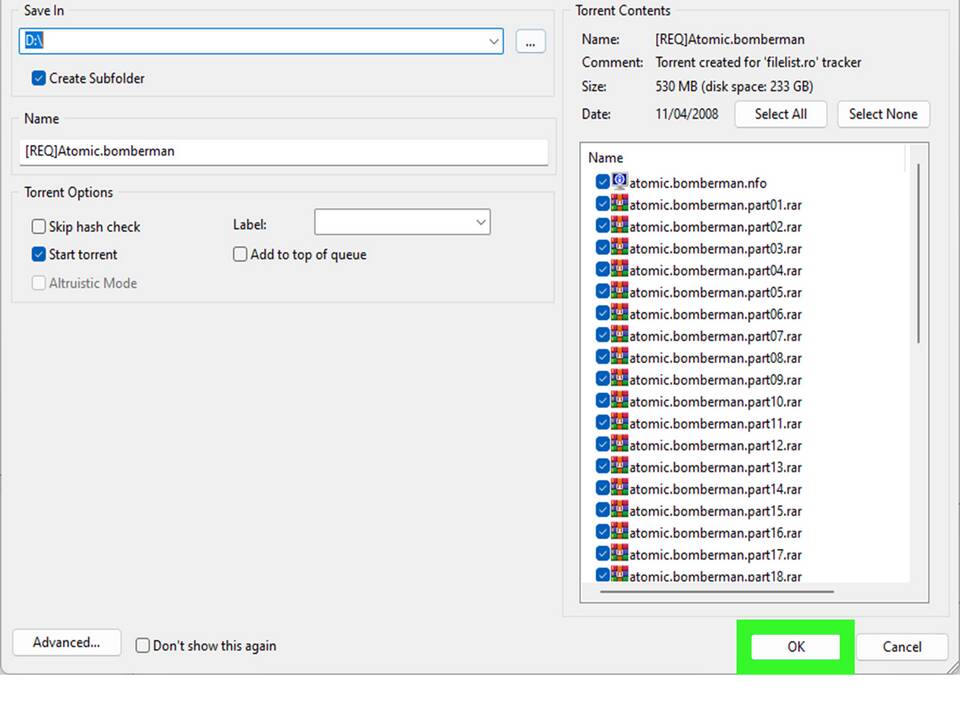
Task: Untick the part09.rar file checkbox
Action: (x=602, y=379)
